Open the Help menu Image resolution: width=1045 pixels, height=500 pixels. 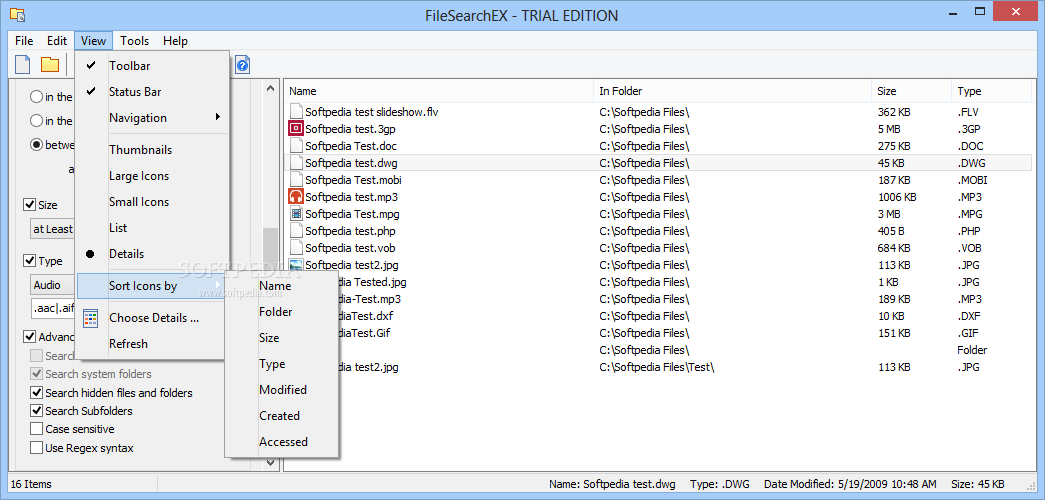tap(175, 41)
